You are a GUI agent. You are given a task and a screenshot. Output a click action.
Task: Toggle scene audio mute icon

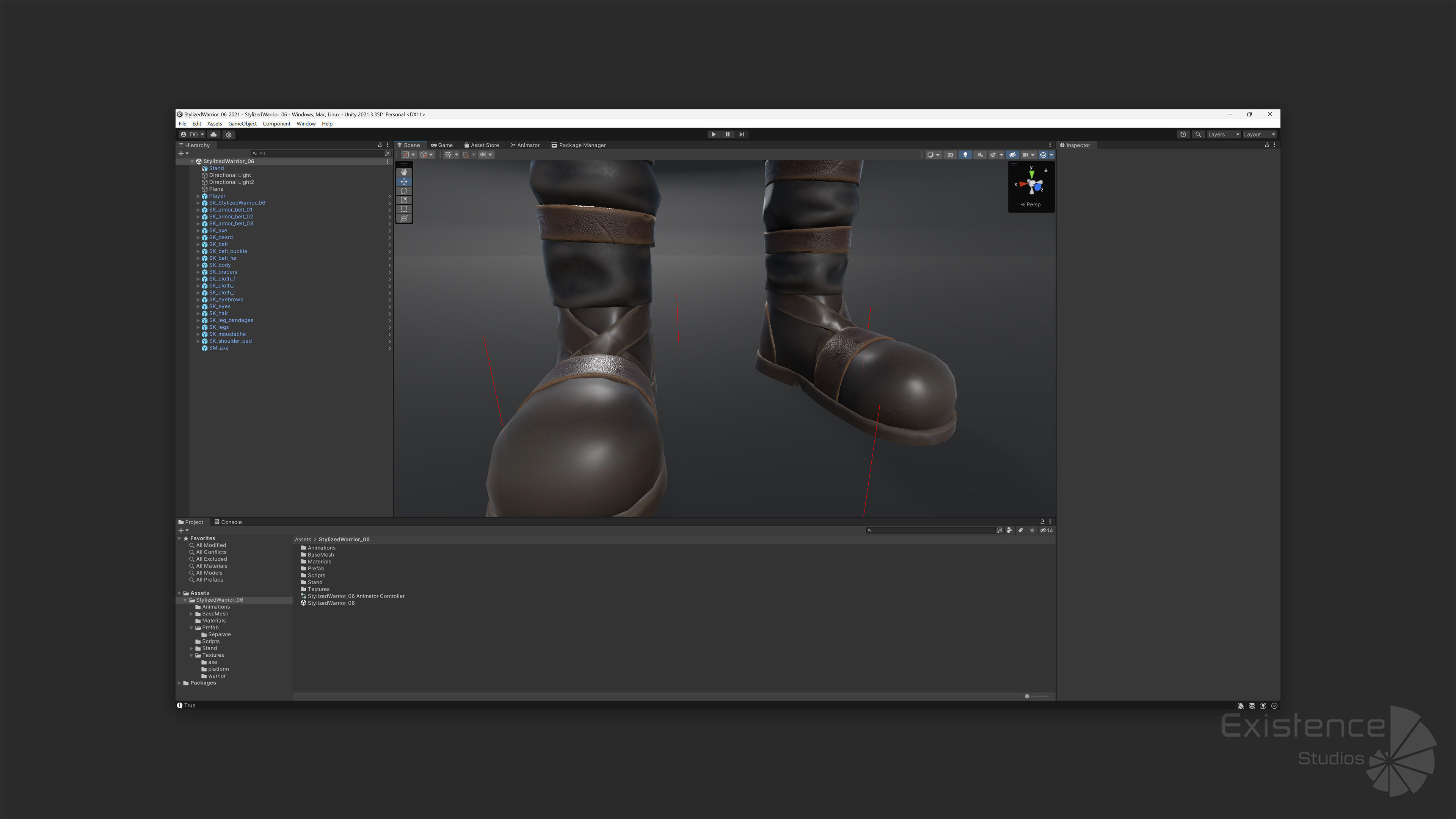980,155
